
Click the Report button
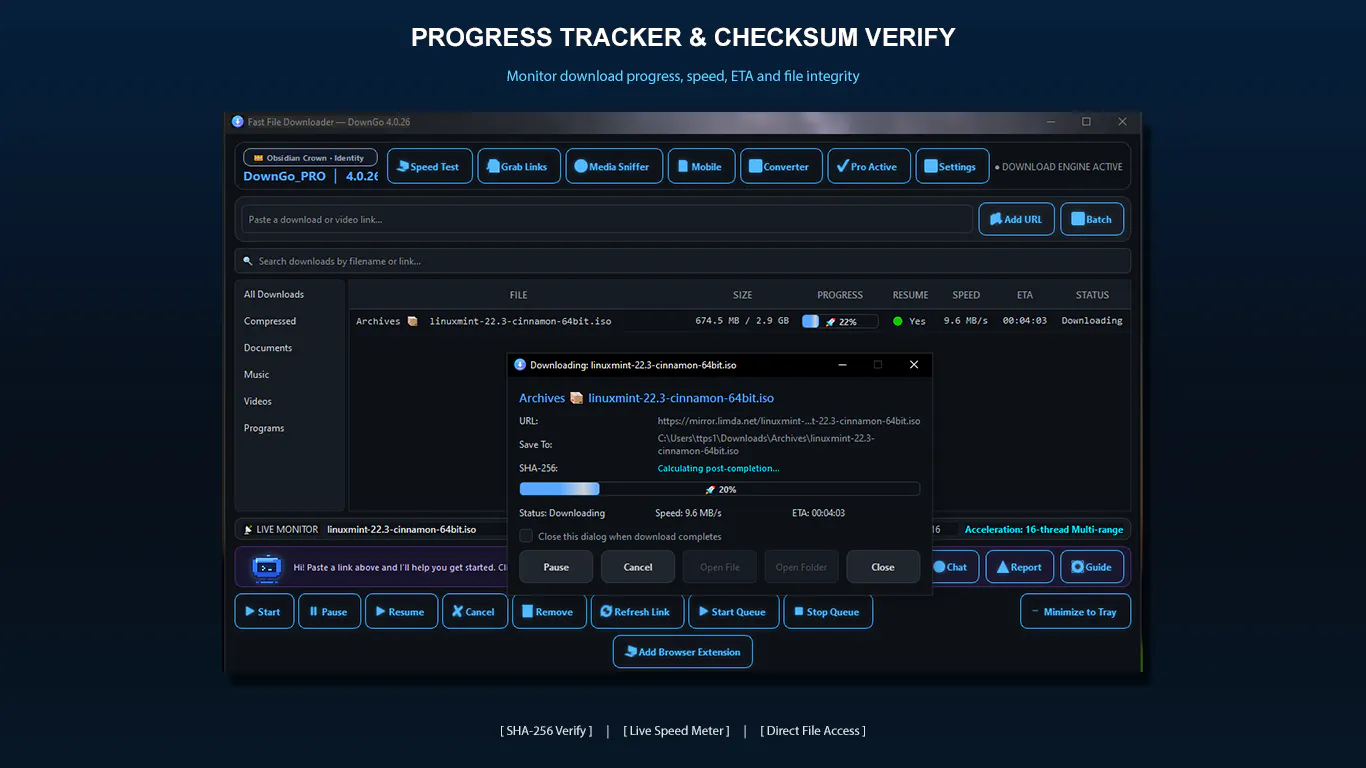(x=1020, y=567)
